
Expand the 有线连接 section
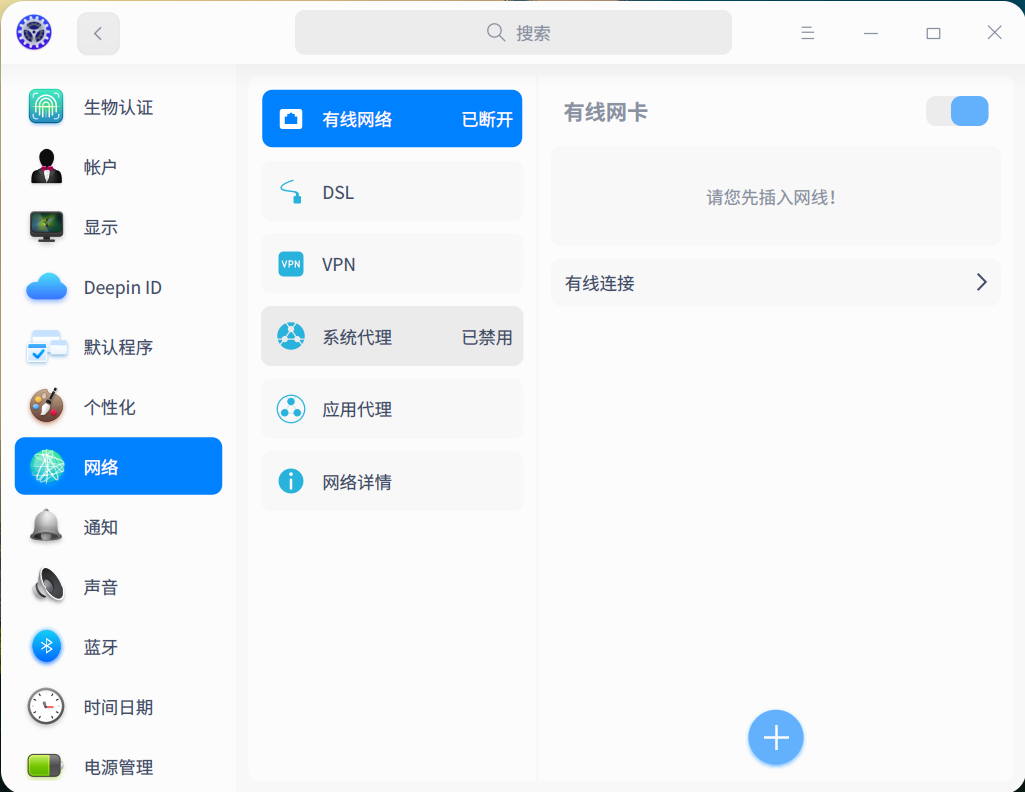[x=775, y=283]
